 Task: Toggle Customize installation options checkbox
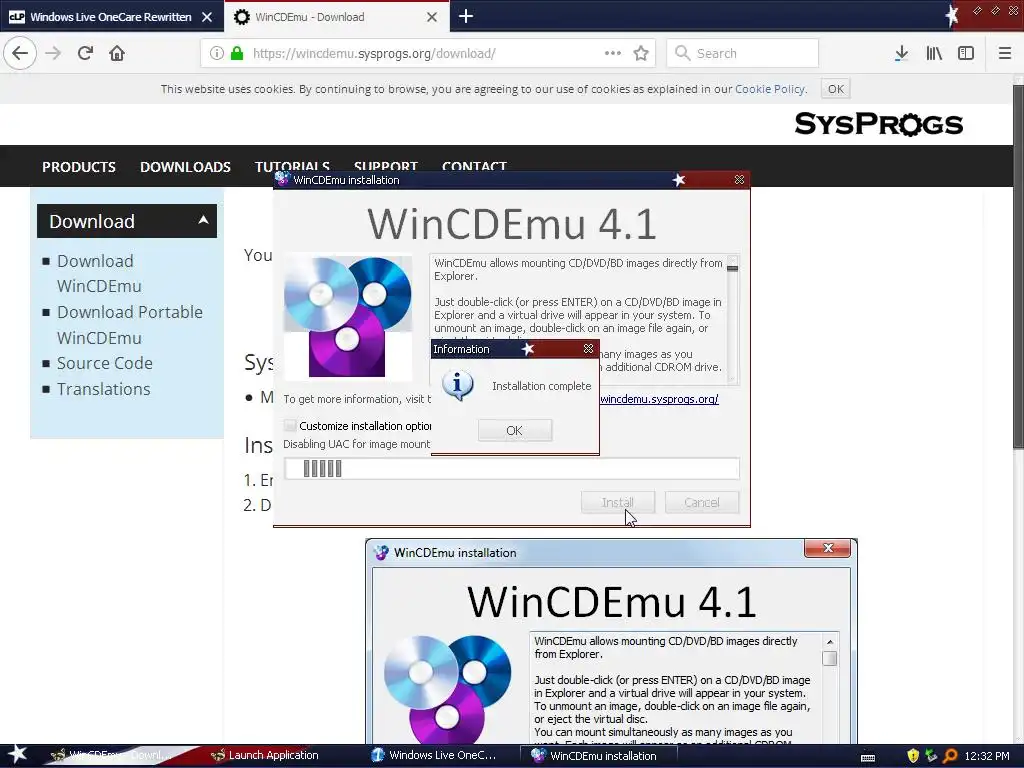(x=290, y=426)
